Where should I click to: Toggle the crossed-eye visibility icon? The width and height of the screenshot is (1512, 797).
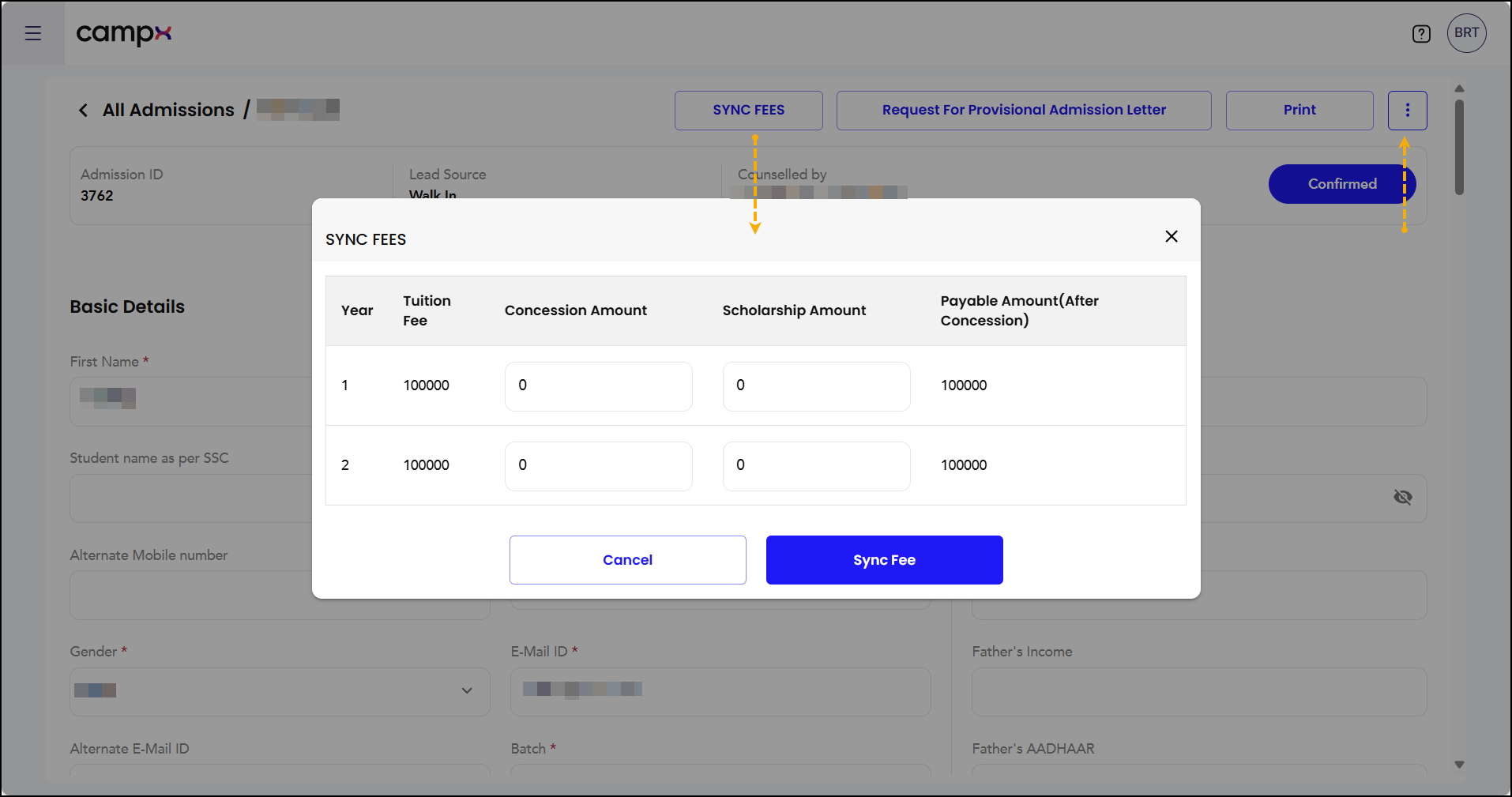click(1402, 497)
